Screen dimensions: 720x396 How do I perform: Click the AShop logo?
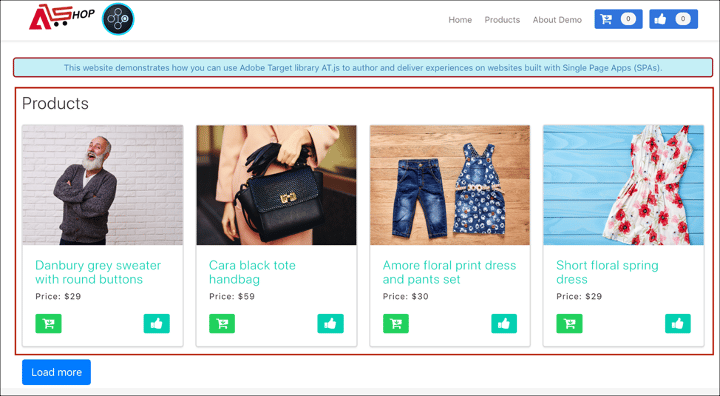(x=62, y=17)
